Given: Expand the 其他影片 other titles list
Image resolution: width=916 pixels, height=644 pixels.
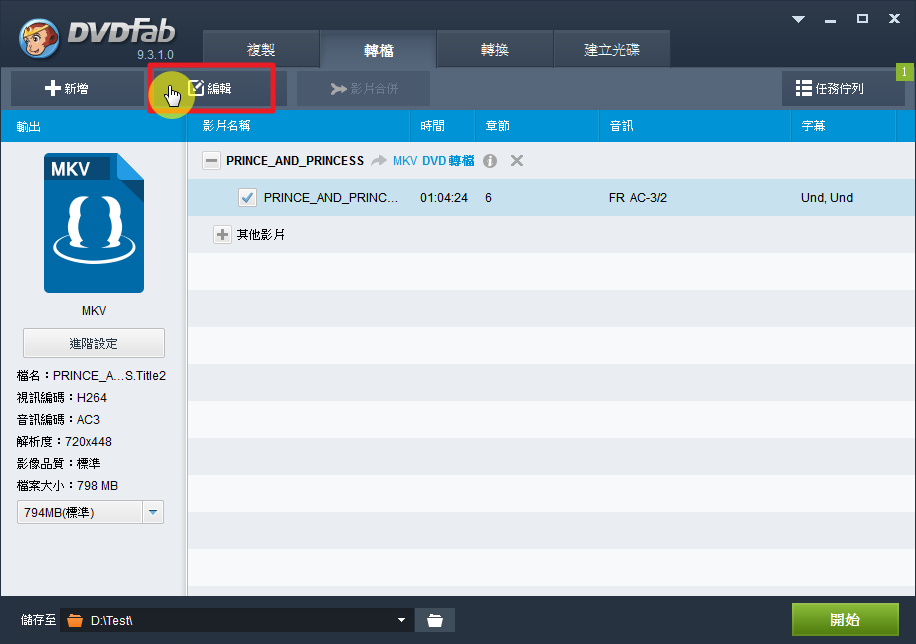Looking at the screenshot, I should (x=222, y=235).
